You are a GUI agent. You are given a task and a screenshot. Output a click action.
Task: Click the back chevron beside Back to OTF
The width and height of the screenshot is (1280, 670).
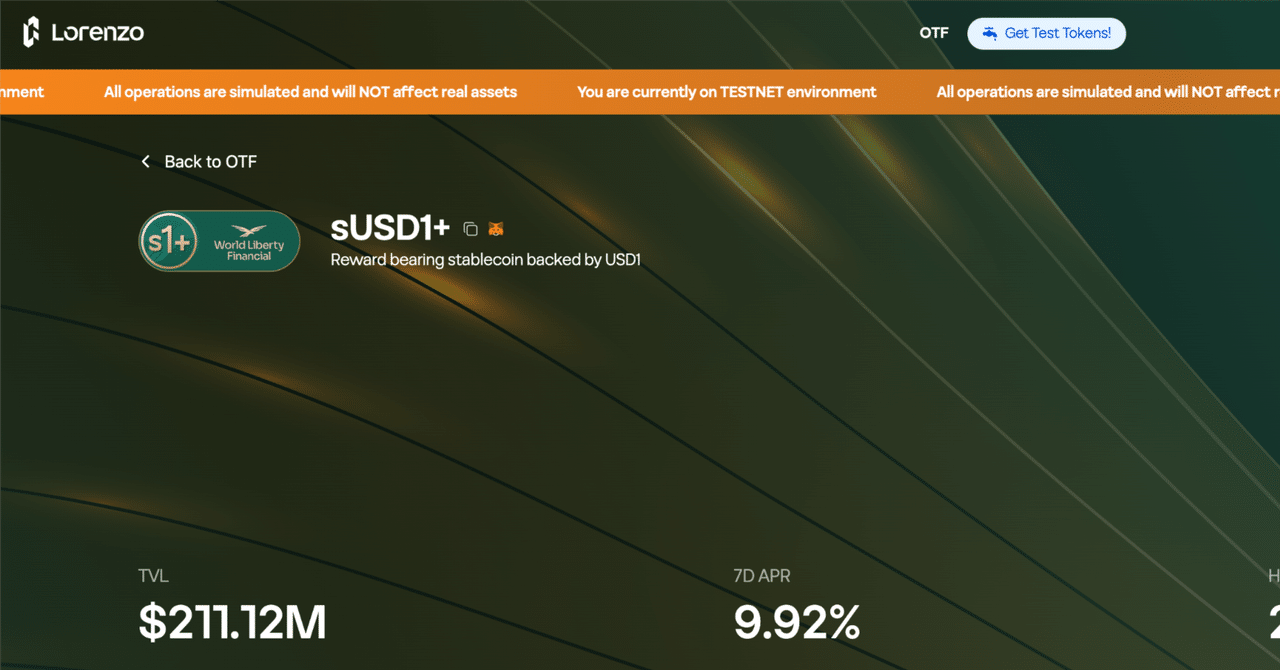point(146,161)
